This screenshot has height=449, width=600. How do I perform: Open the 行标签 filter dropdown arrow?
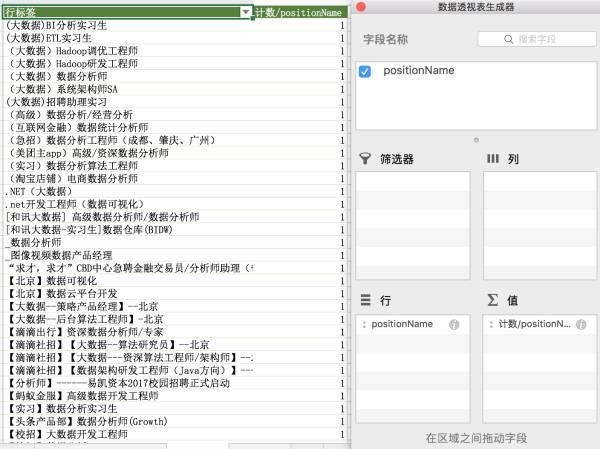246,12
